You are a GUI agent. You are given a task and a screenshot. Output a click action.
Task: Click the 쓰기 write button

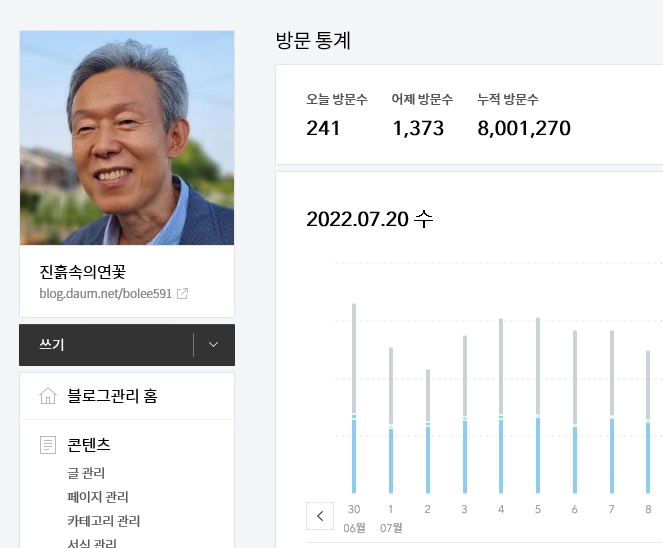[106, 345]
